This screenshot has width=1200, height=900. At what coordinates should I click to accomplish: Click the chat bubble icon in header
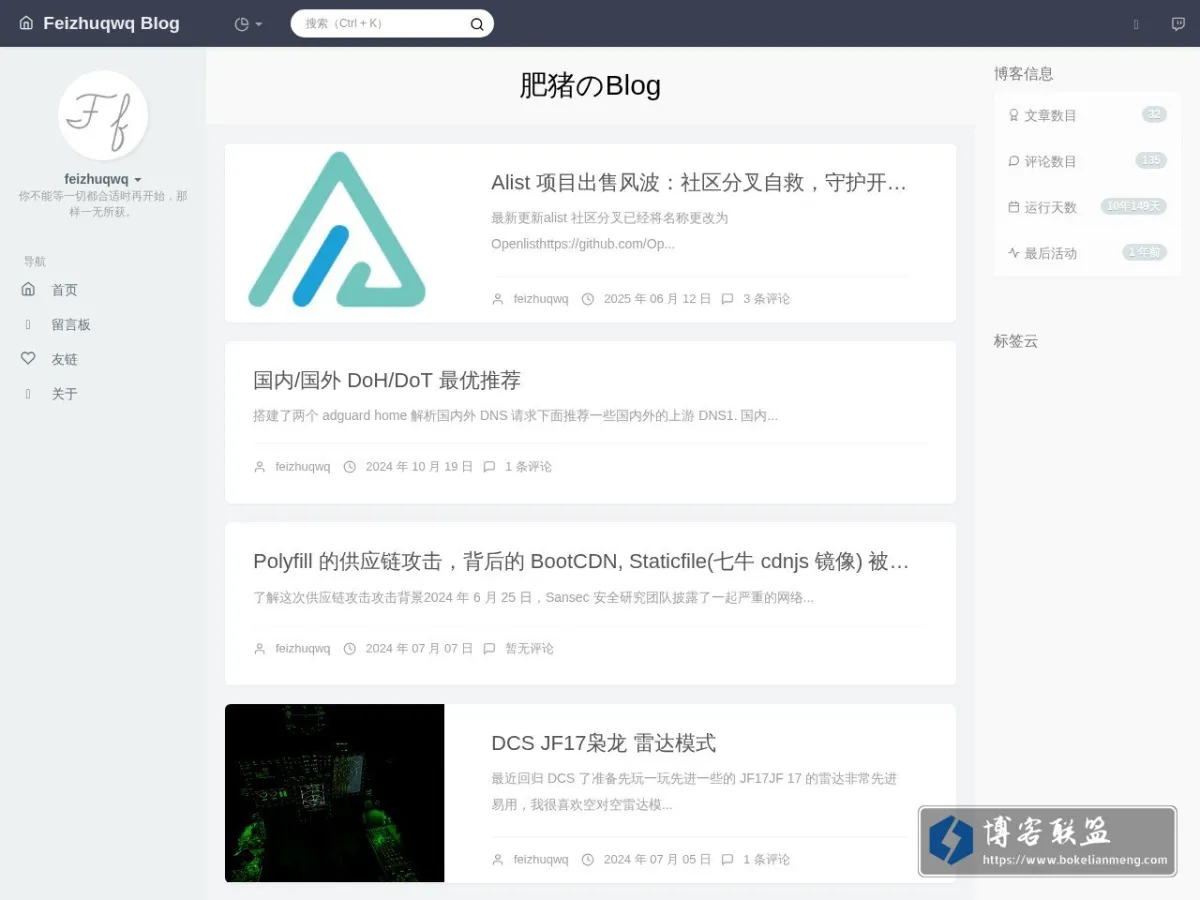[x=1178, y=24]
